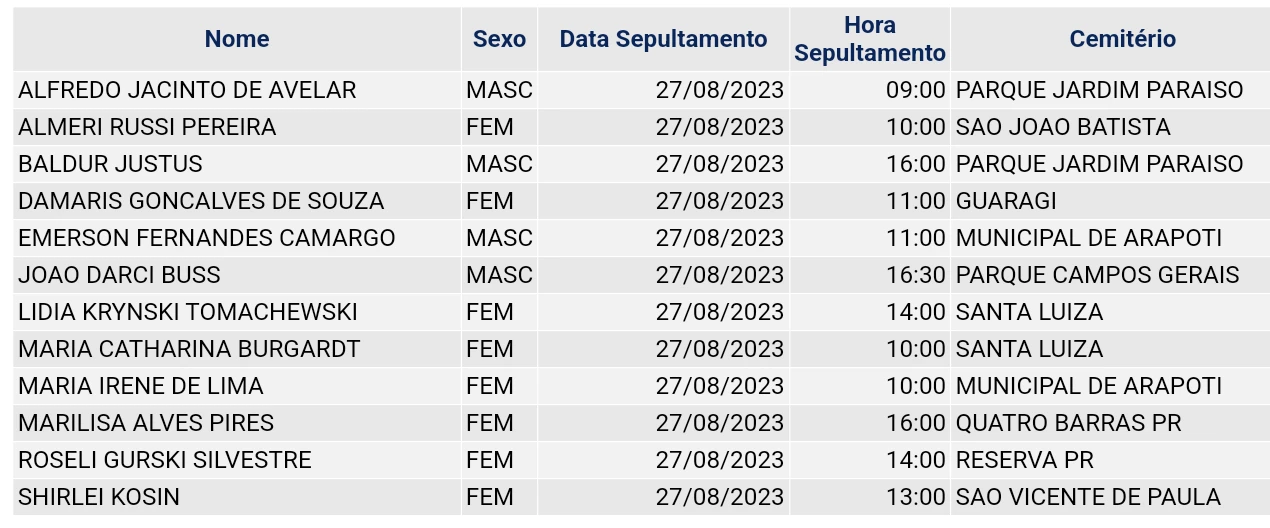Click the Nome column header

click(237, 39)
